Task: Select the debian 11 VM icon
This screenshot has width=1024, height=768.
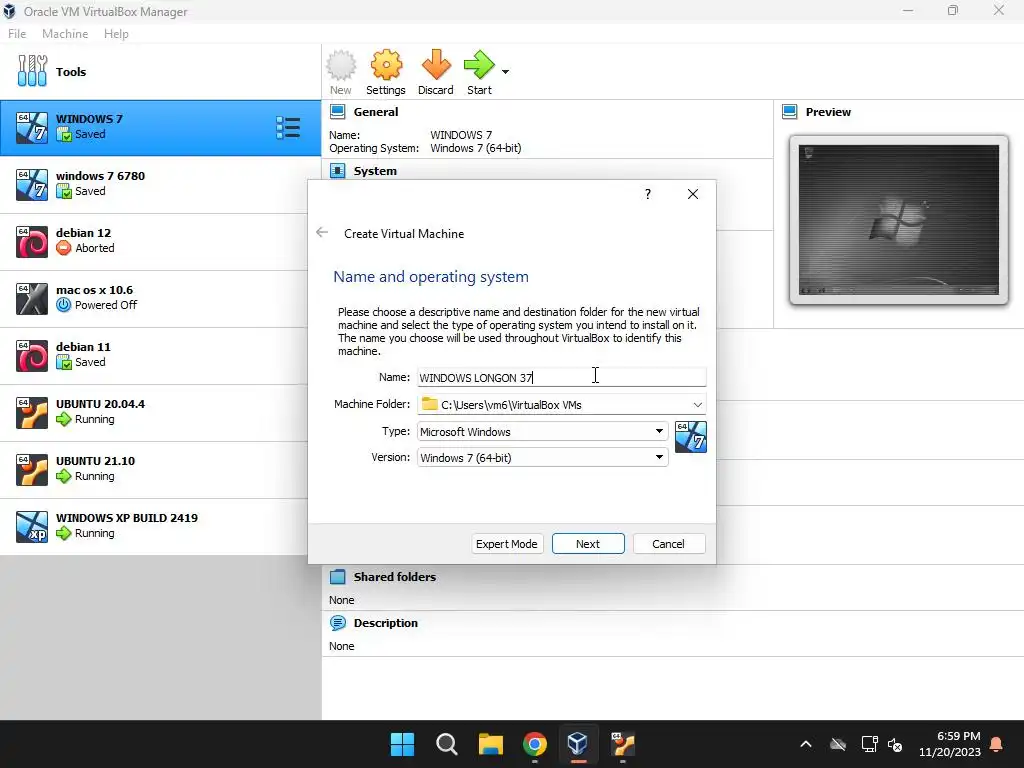Action: click(x=32, y=356)
